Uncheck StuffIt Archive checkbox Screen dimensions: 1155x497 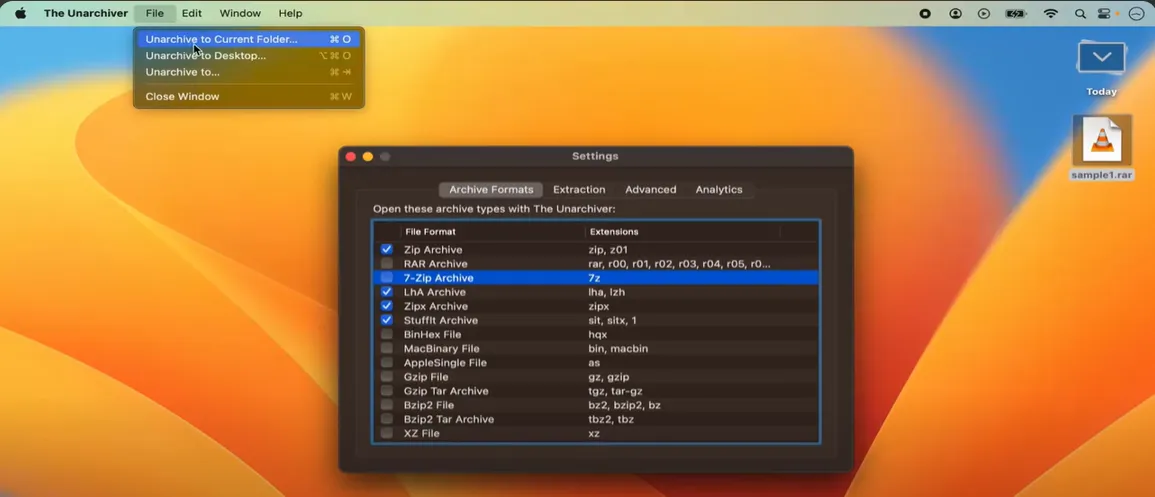pyautogui.click(x=387, y=320)
